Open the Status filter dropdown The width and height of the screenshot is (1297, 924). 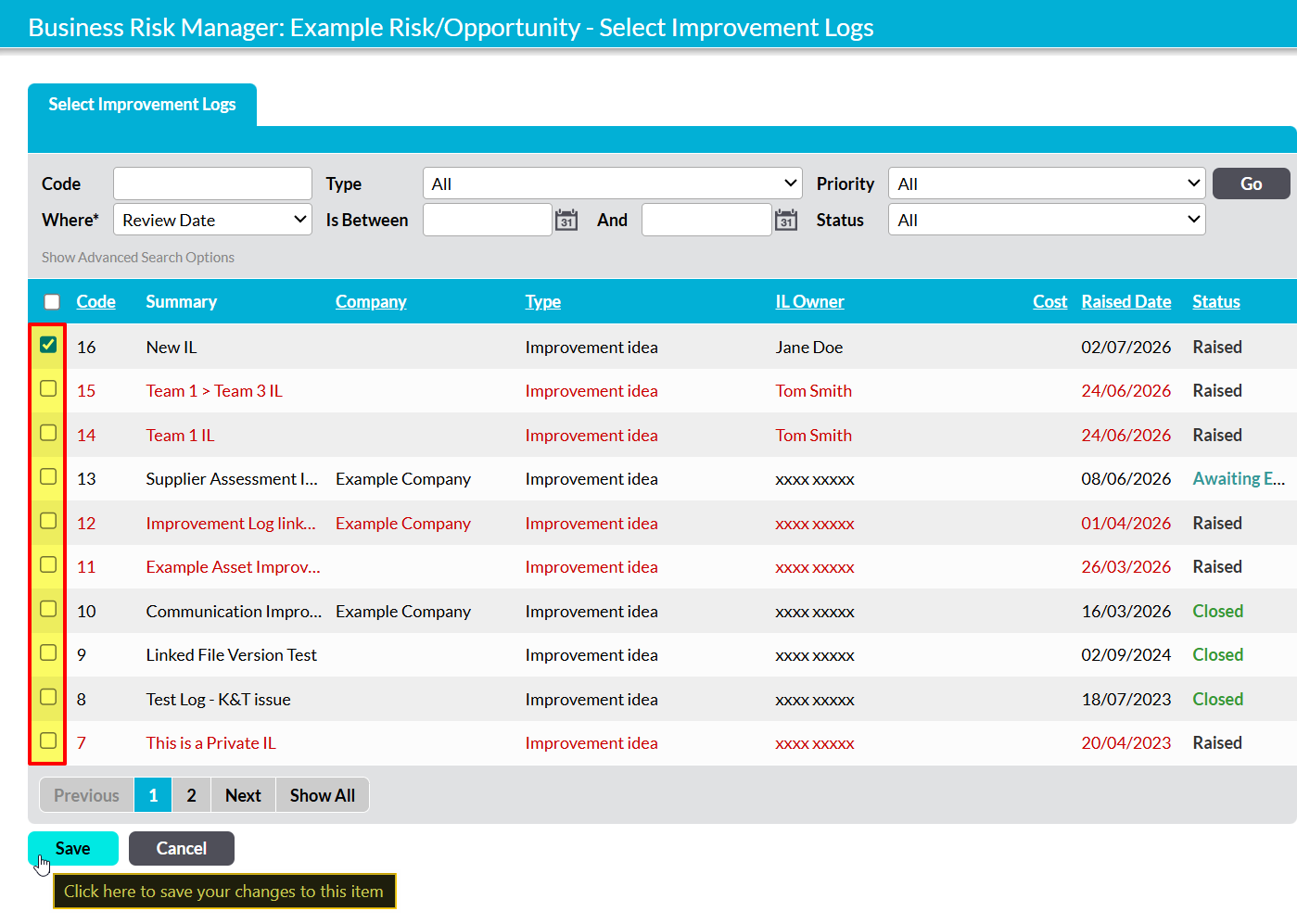(x=1047, y=220)
